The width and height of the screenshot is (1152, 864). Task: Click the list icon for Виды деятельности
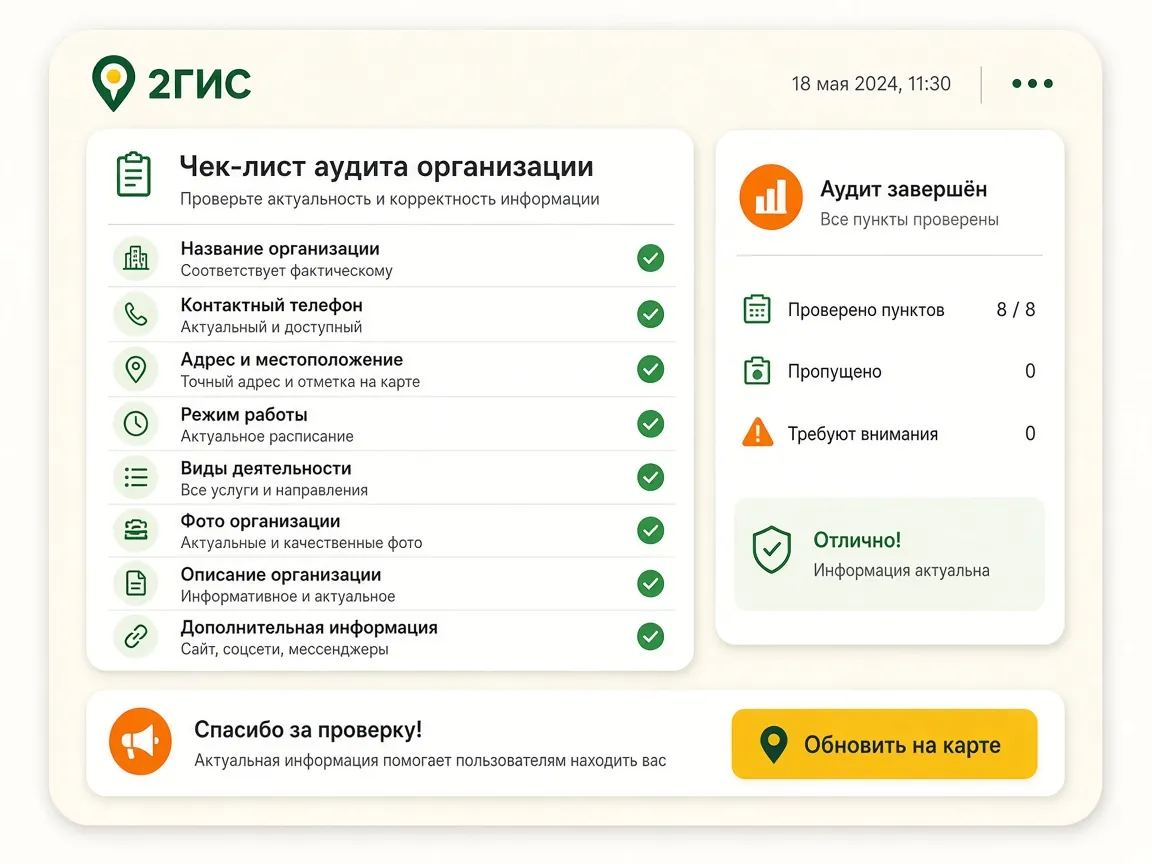tap(136, 478)
